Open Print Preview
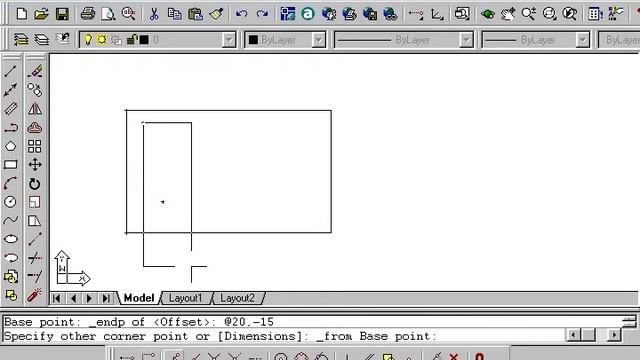This screenshot has height=360, width=640. click(x=108, y=14)
